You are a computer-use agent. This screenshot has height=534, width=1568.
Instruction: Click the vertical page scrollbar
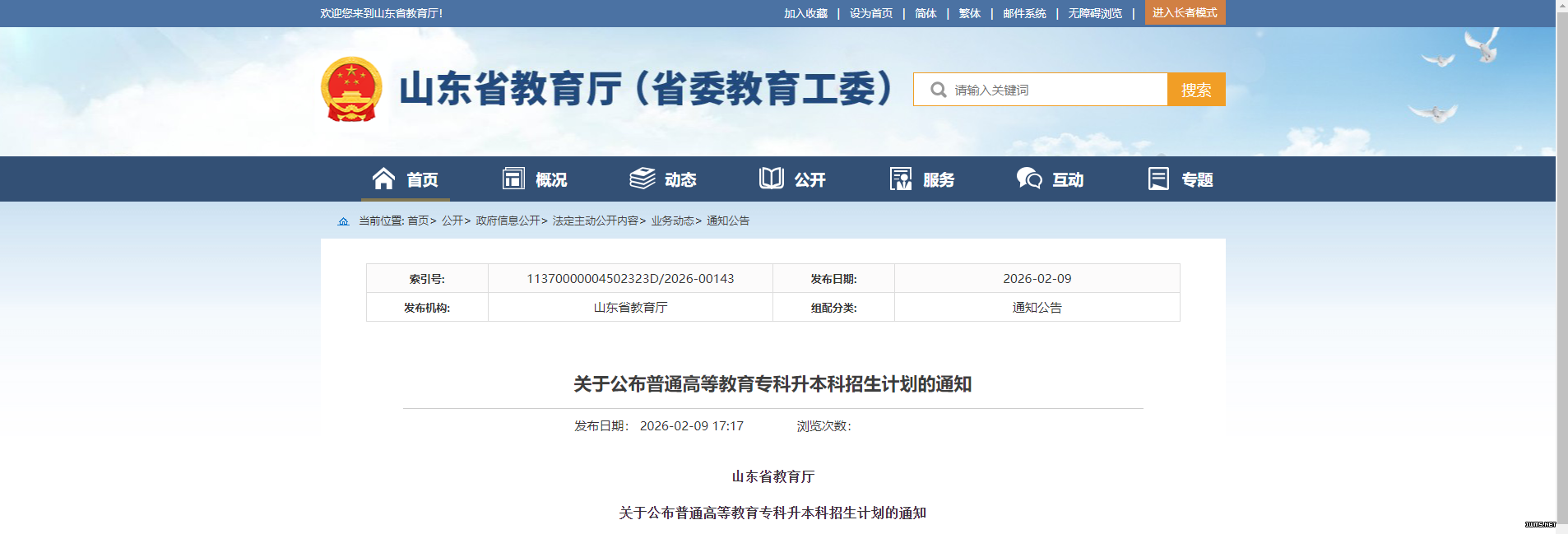tap(1561, 247)
